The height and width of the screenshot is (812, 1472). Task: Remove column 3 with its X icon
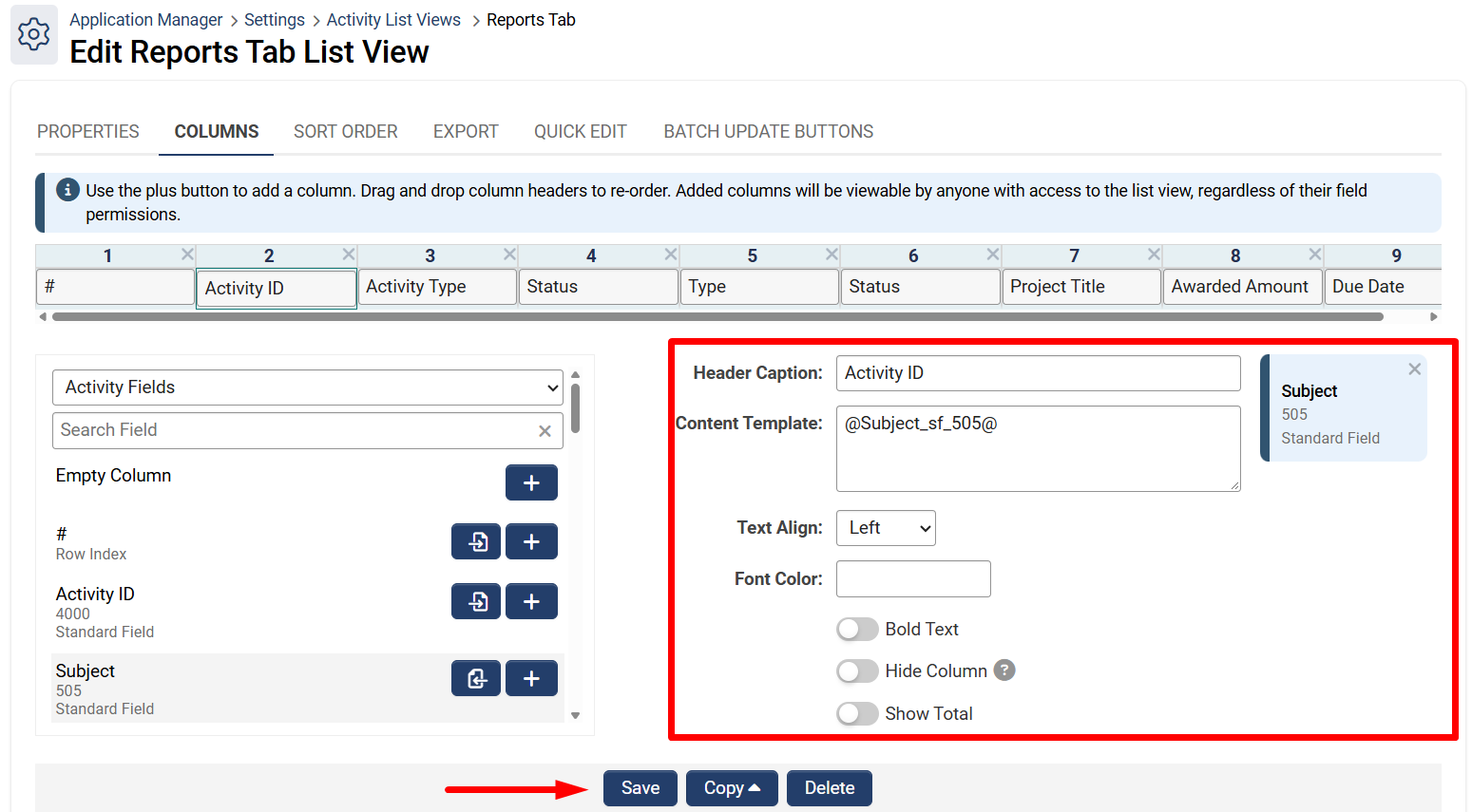coord(509,255)
